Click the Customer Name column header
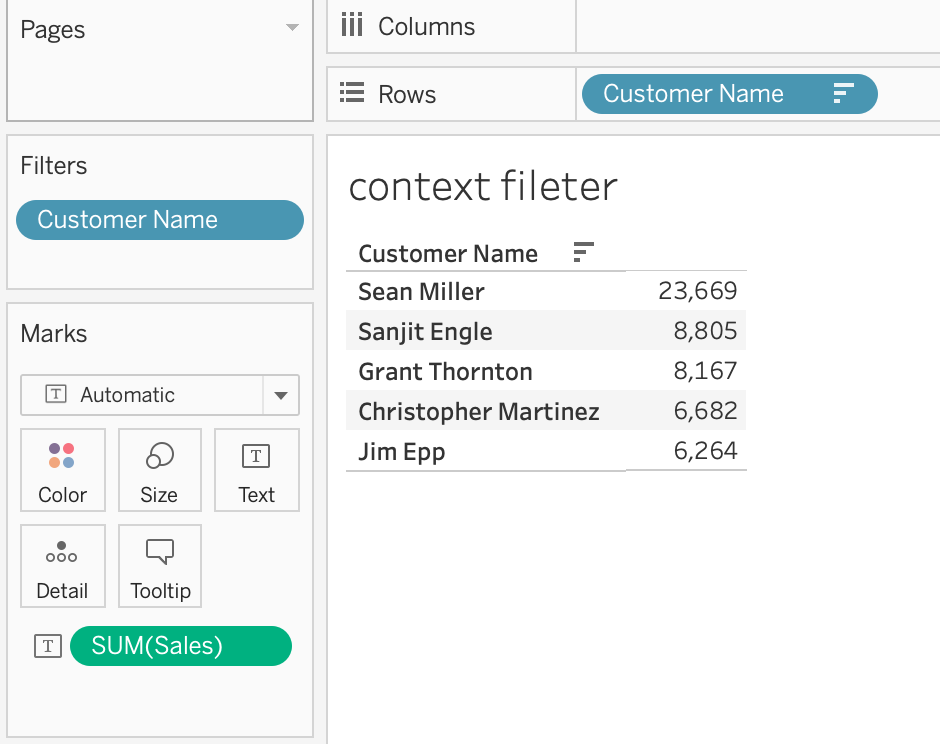The height and width of the screenshot is (744, 940). (448, 254)
